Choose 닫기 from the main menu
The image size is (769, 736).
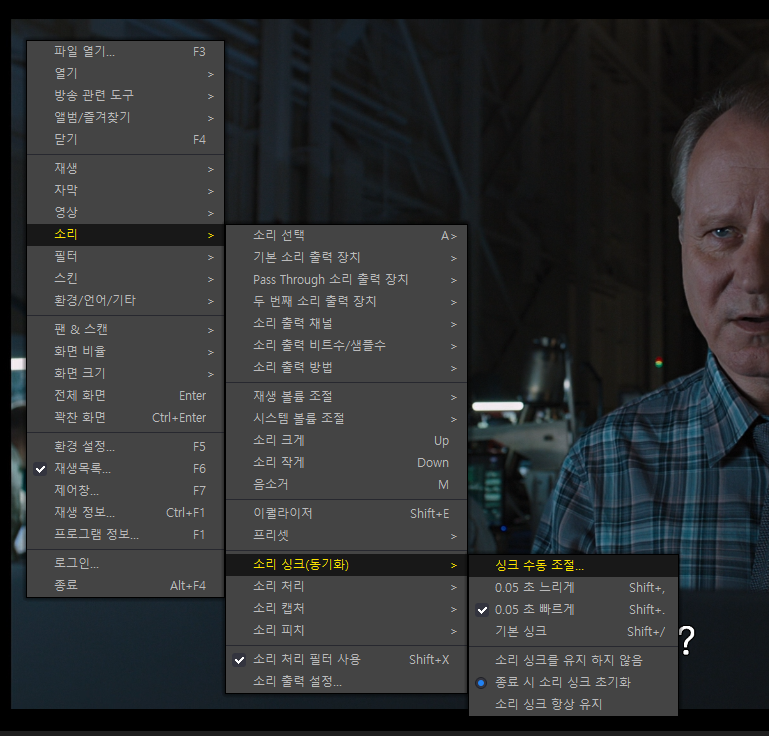point(126,140)
